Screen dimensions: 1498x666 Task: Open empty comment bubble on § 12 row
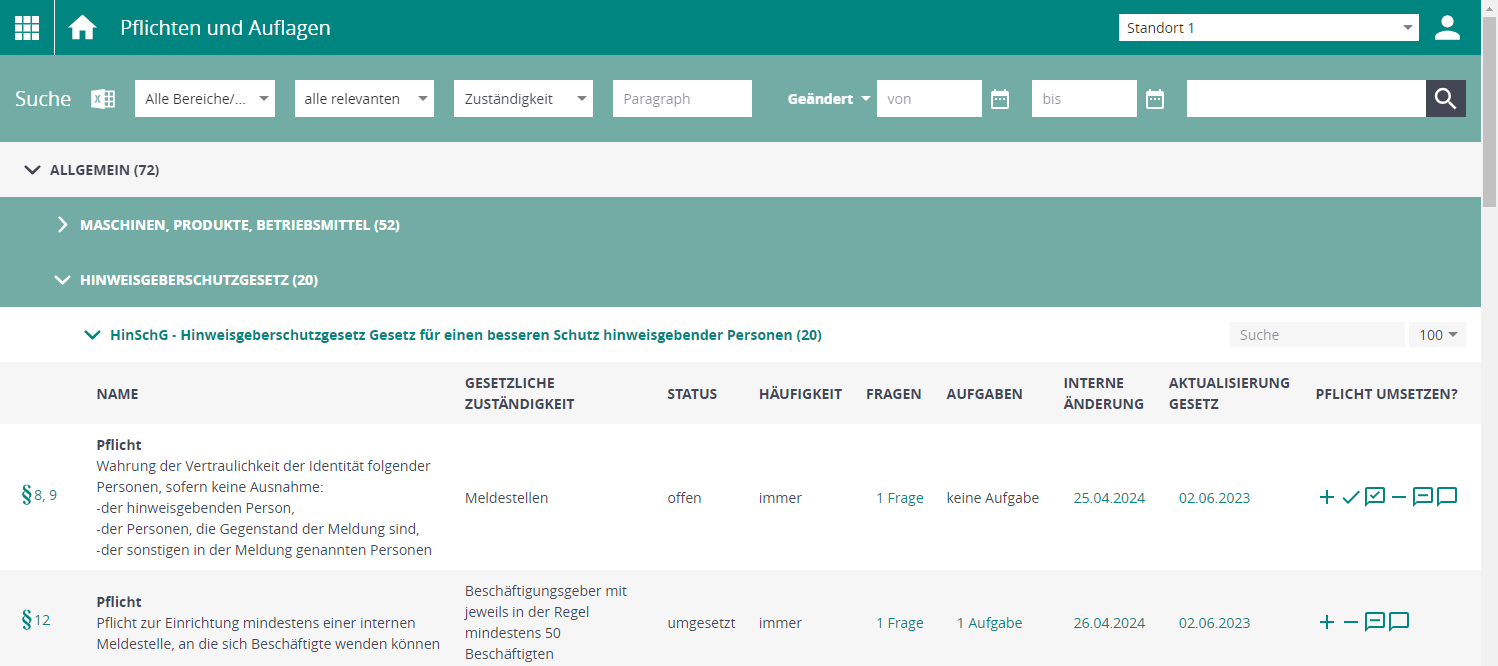(1399, 622)
